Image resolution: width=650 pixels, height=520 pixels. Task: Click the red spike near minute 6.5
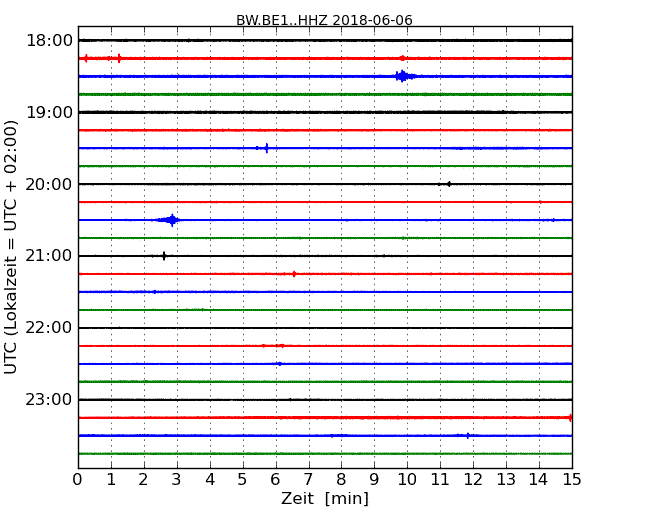(294, 274)
